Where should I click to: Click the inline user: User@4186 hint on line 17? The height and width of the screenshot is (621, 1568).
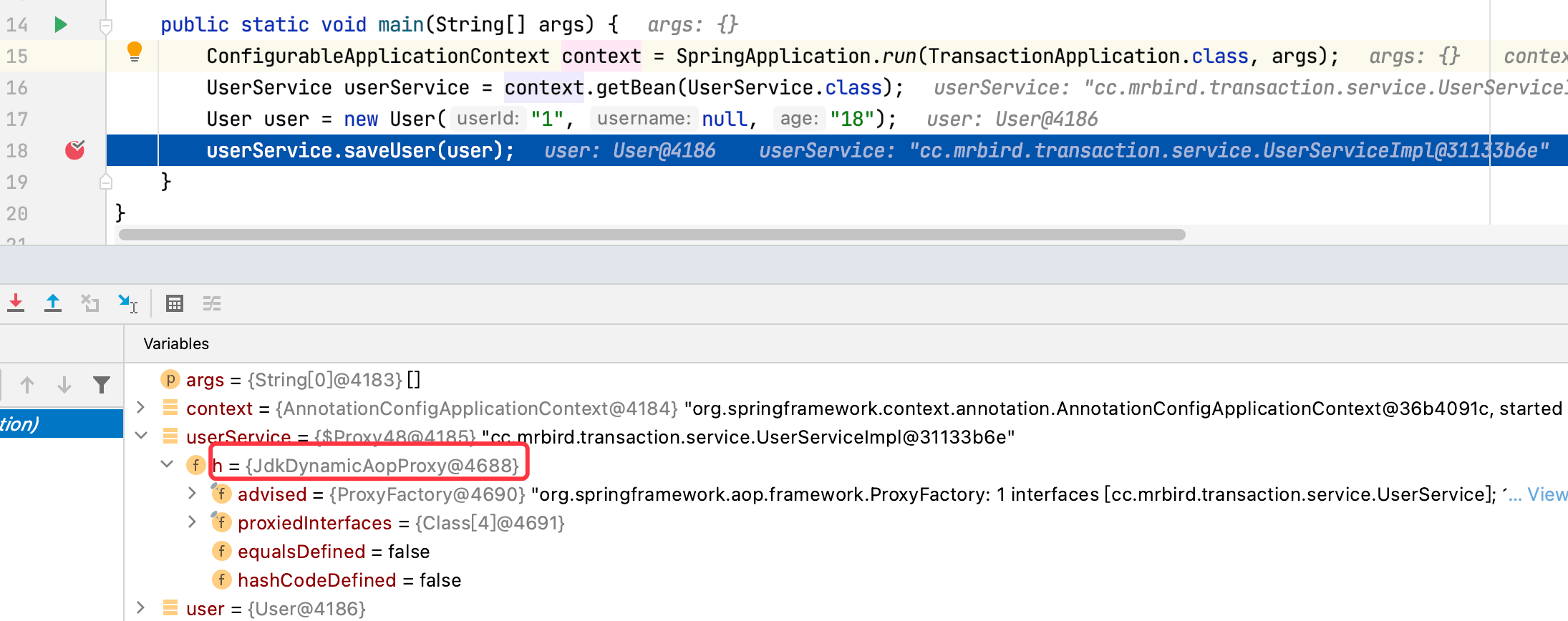pos(1012,119)
